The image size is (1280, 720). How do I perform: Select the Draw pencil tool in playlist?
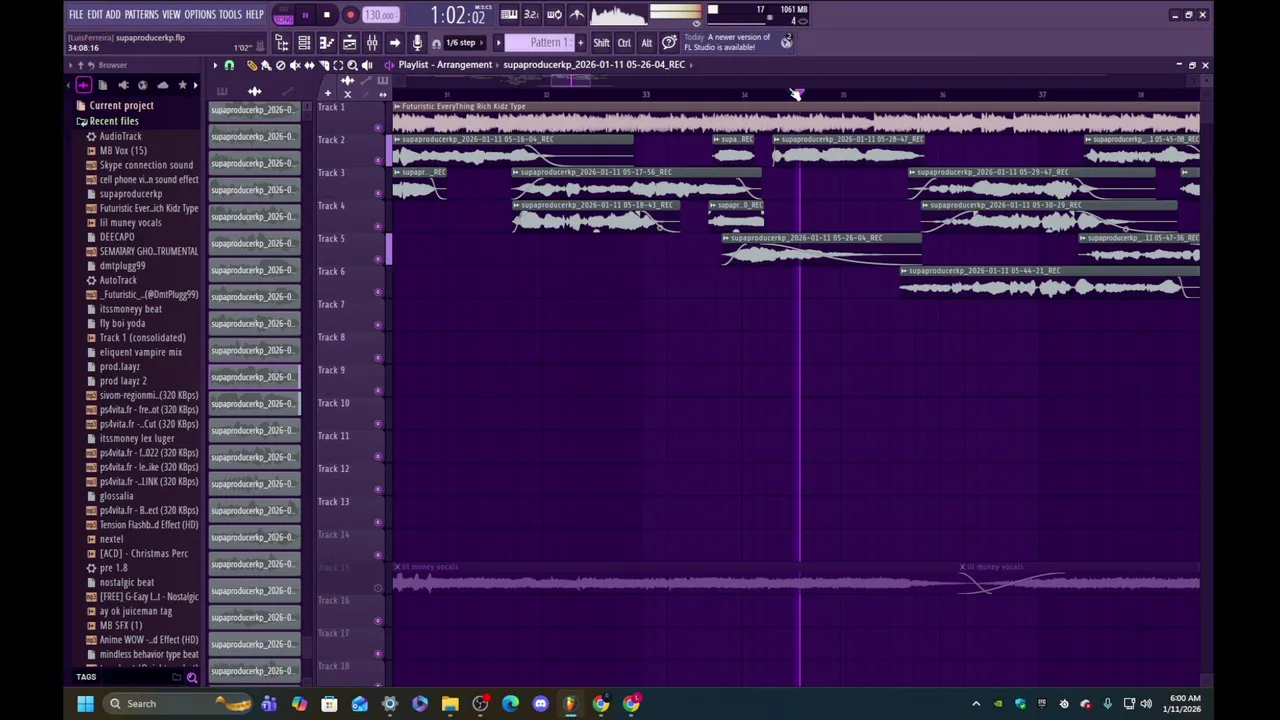coord(252,65)
